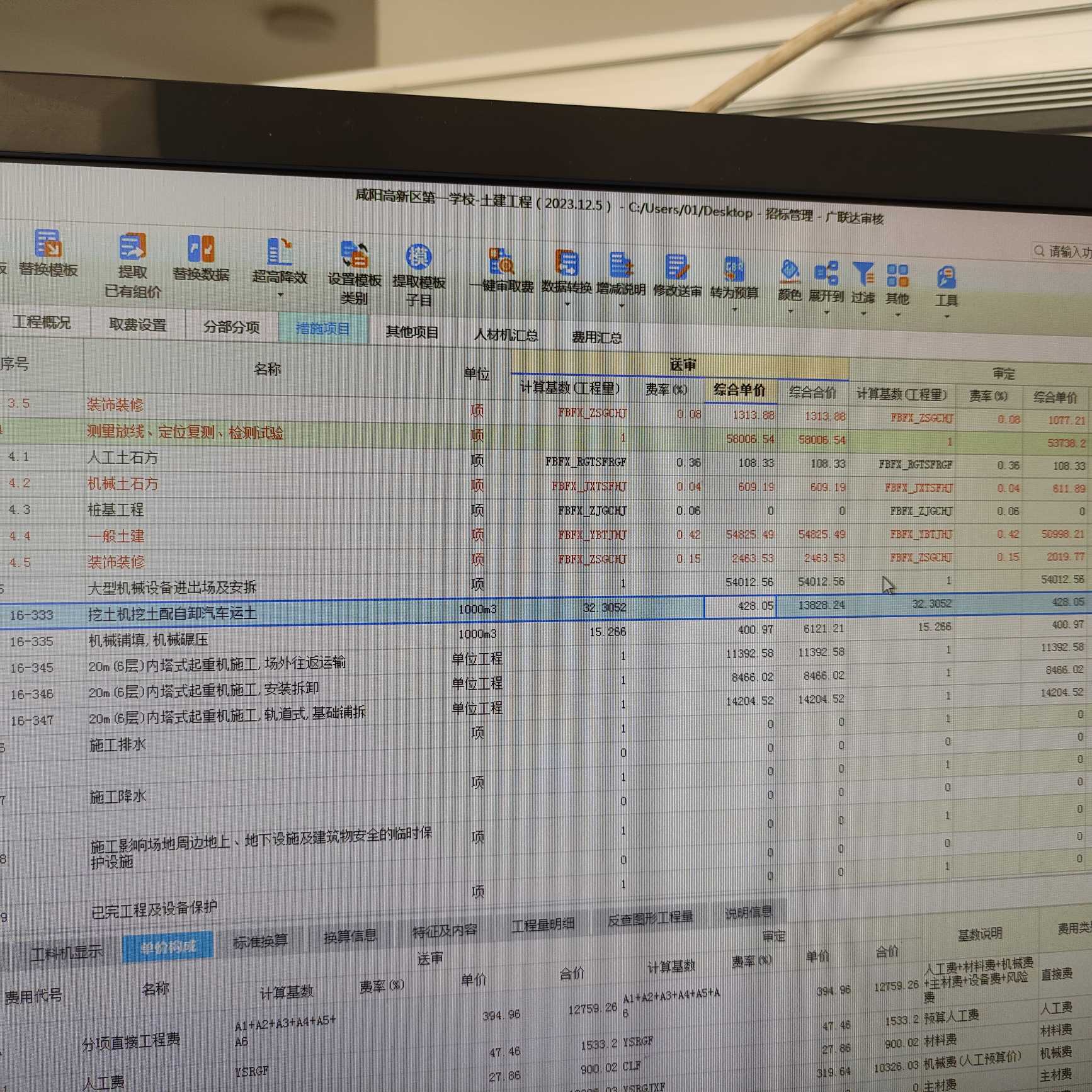1092x1092 pixels.
Task: Switch to the 人材机汇总 tab
Action: [506, 335]
